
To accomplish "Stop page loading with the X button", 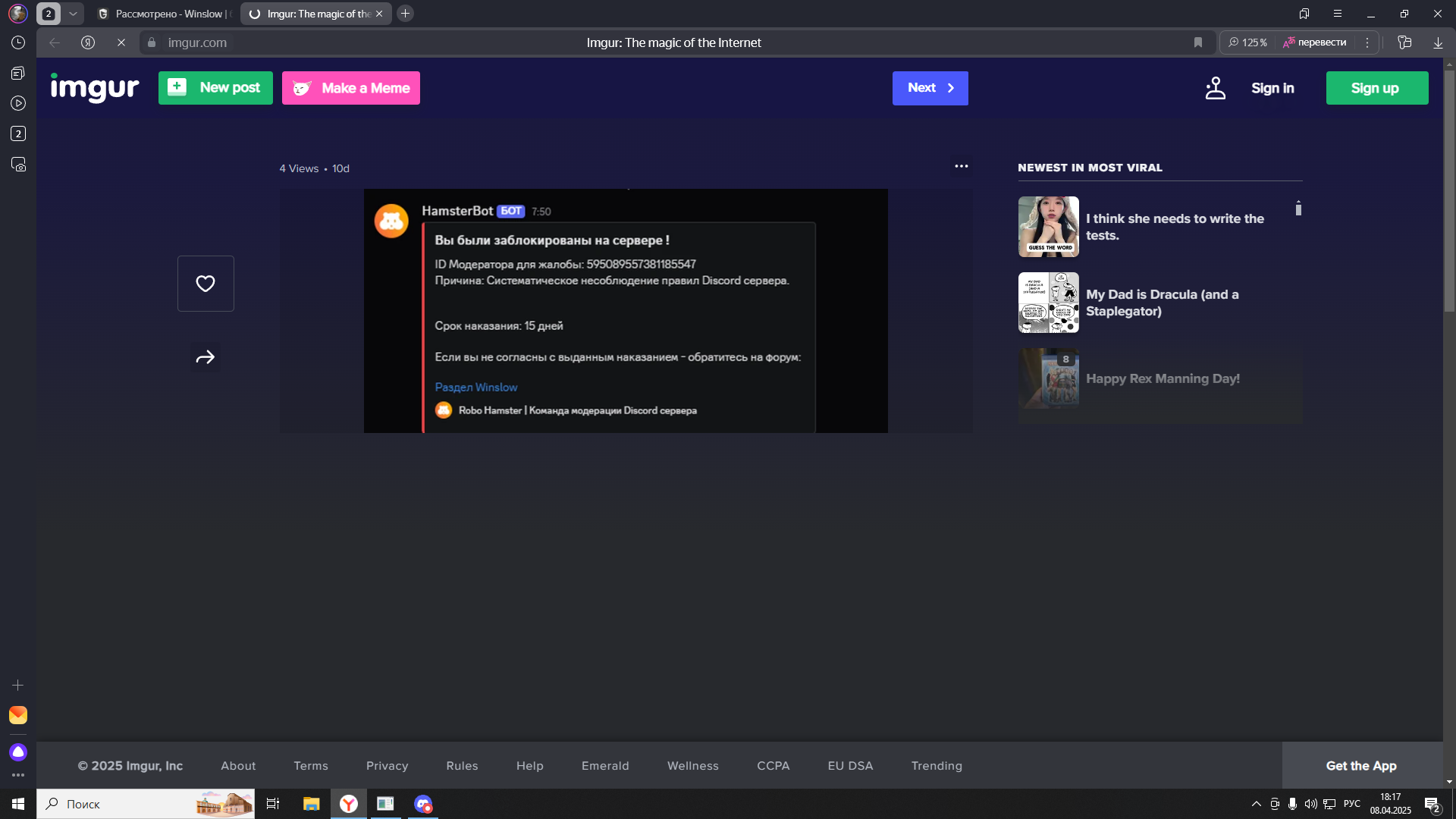I will click(x=121, y=42).
